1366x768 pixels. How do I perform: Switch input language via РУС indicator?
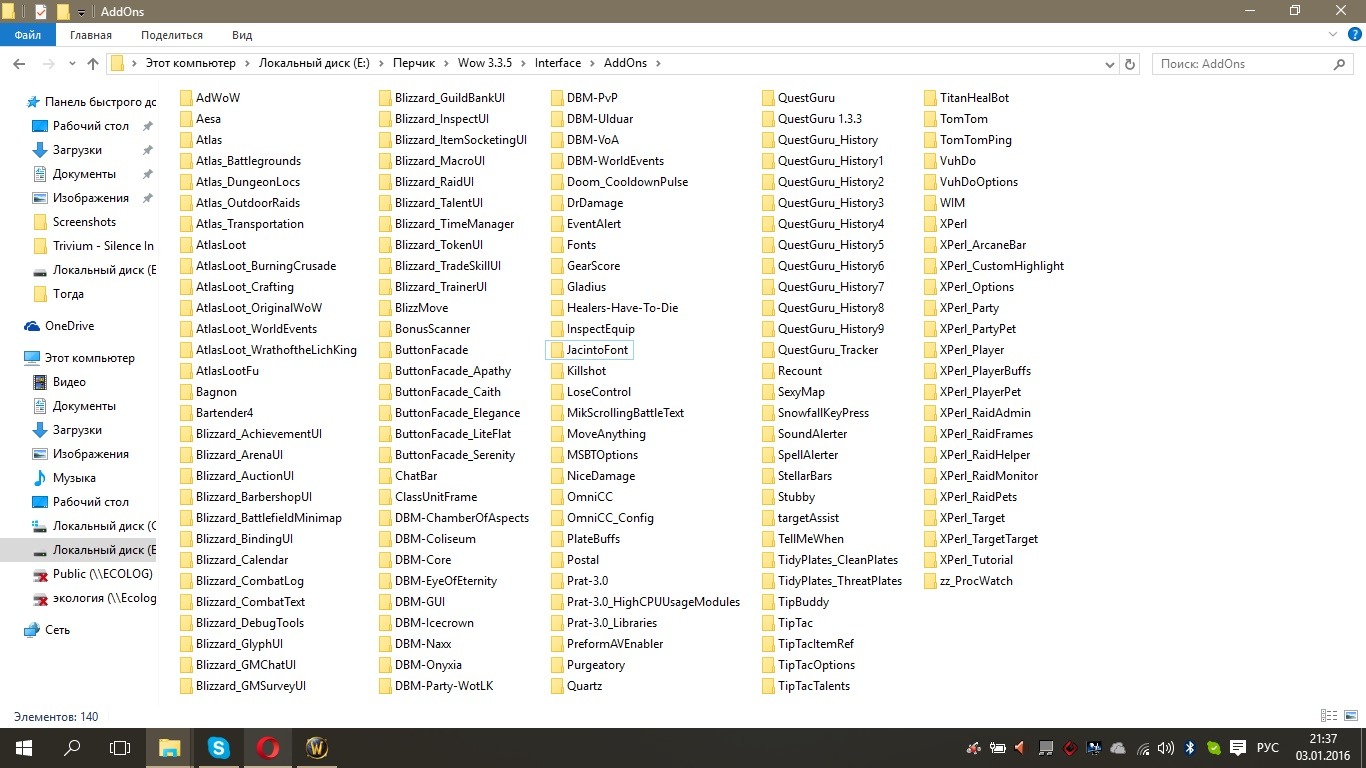point(1267,748)
